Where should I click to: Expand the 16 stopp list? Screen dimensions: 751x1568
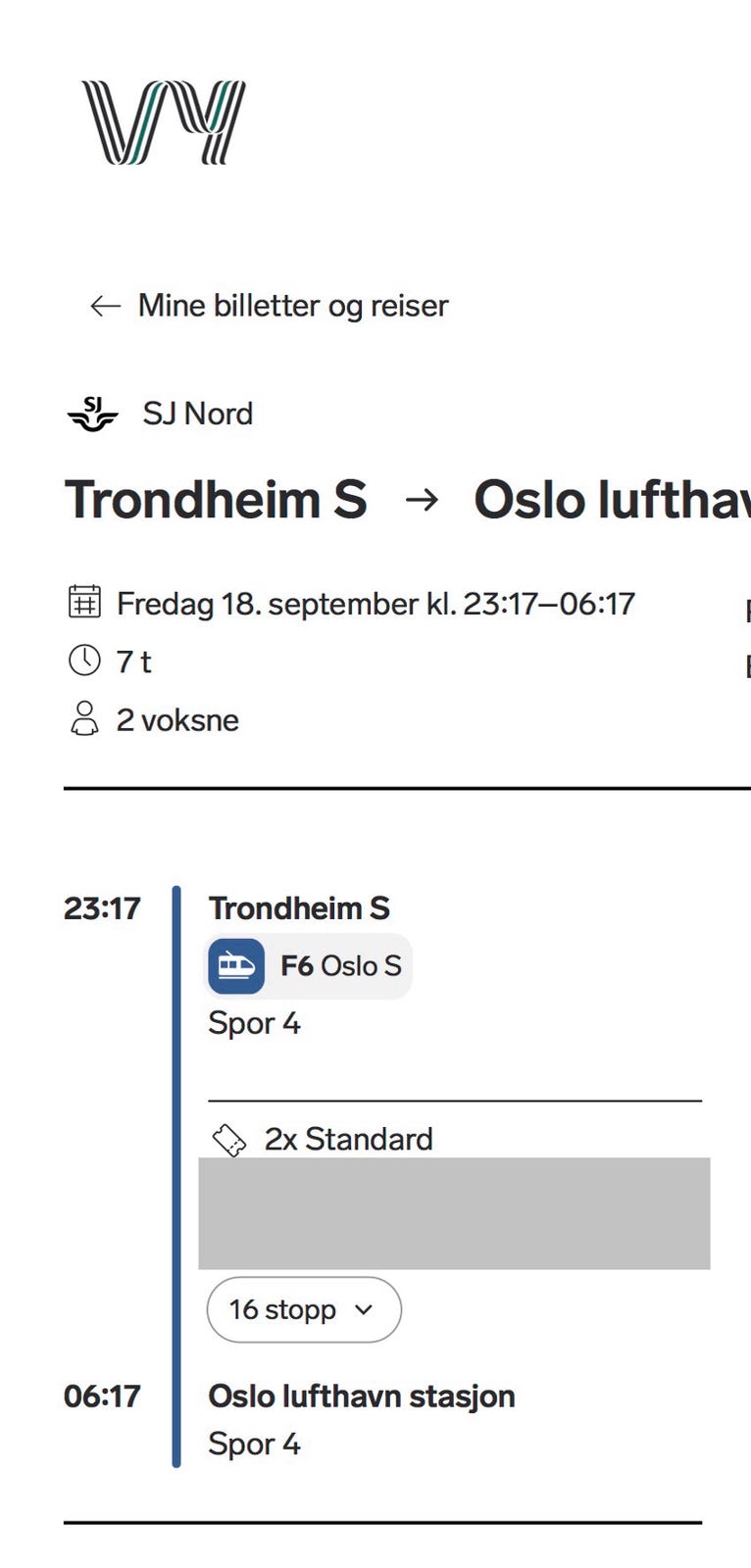(x=304, y=1309)
